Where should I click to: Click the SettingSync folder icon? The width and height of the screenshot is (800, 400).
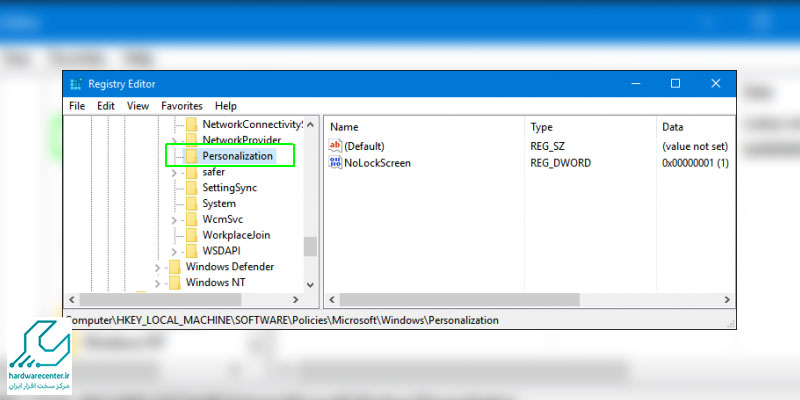tap(191, 188)
